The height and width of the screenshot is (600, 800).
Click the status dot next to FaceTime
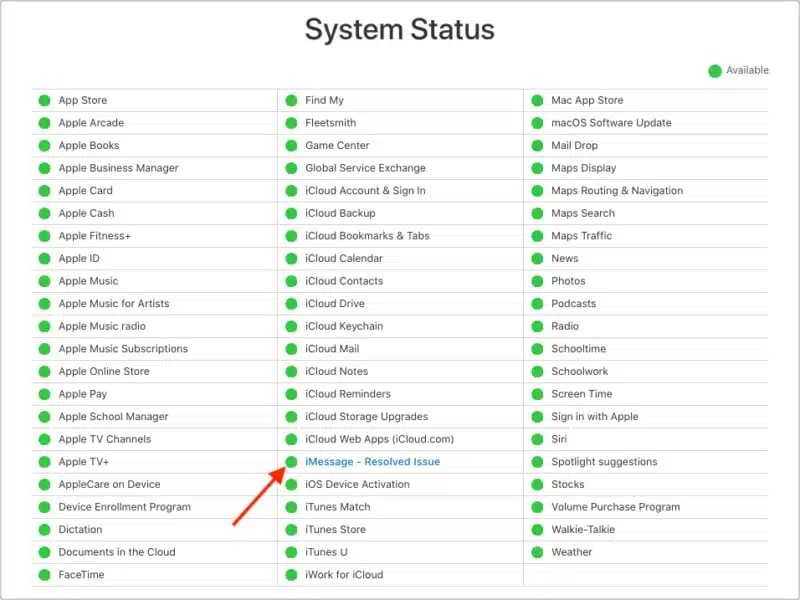pos(44,575)
